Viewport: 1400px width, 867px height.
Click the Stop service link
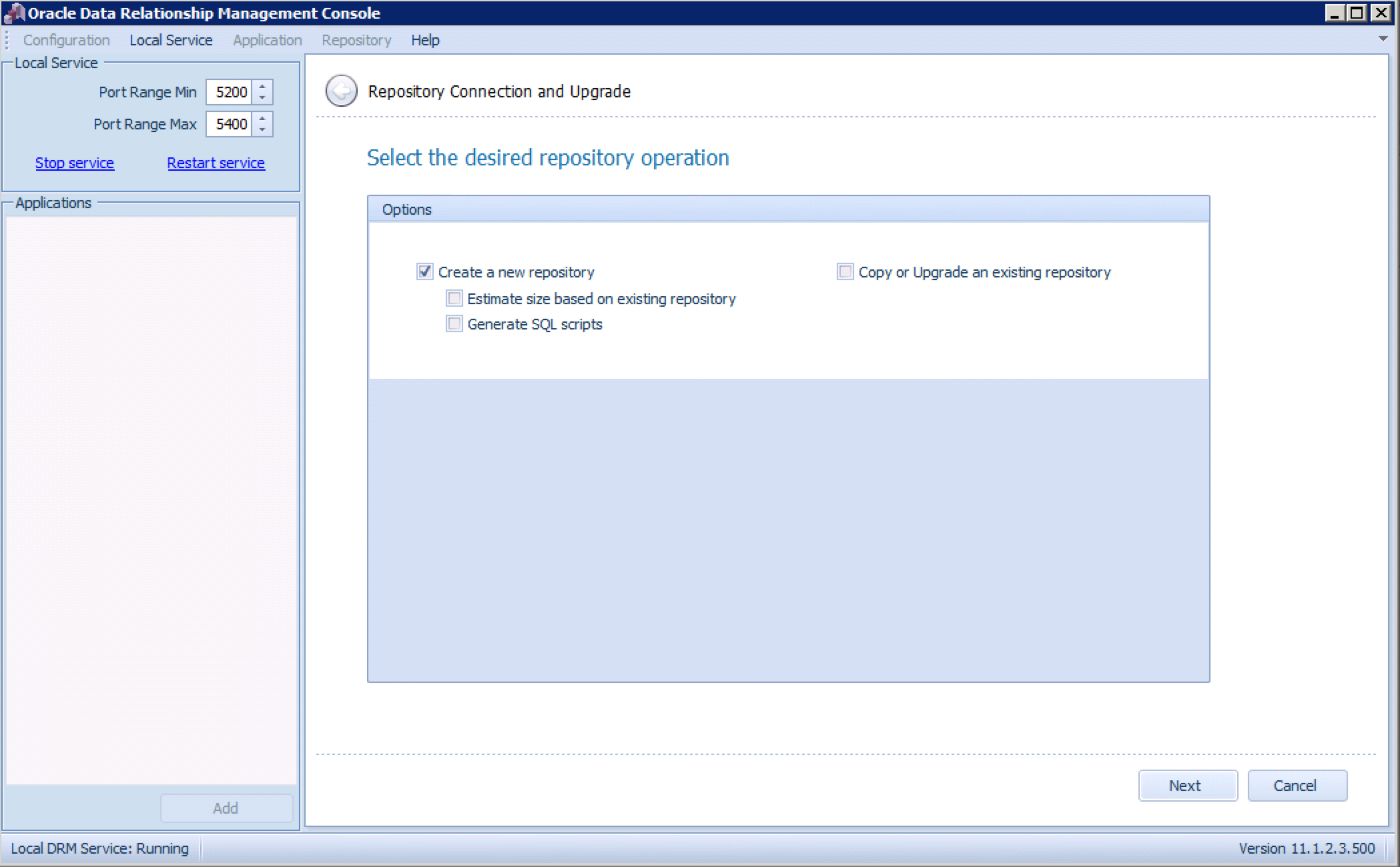tap(74, 163)
